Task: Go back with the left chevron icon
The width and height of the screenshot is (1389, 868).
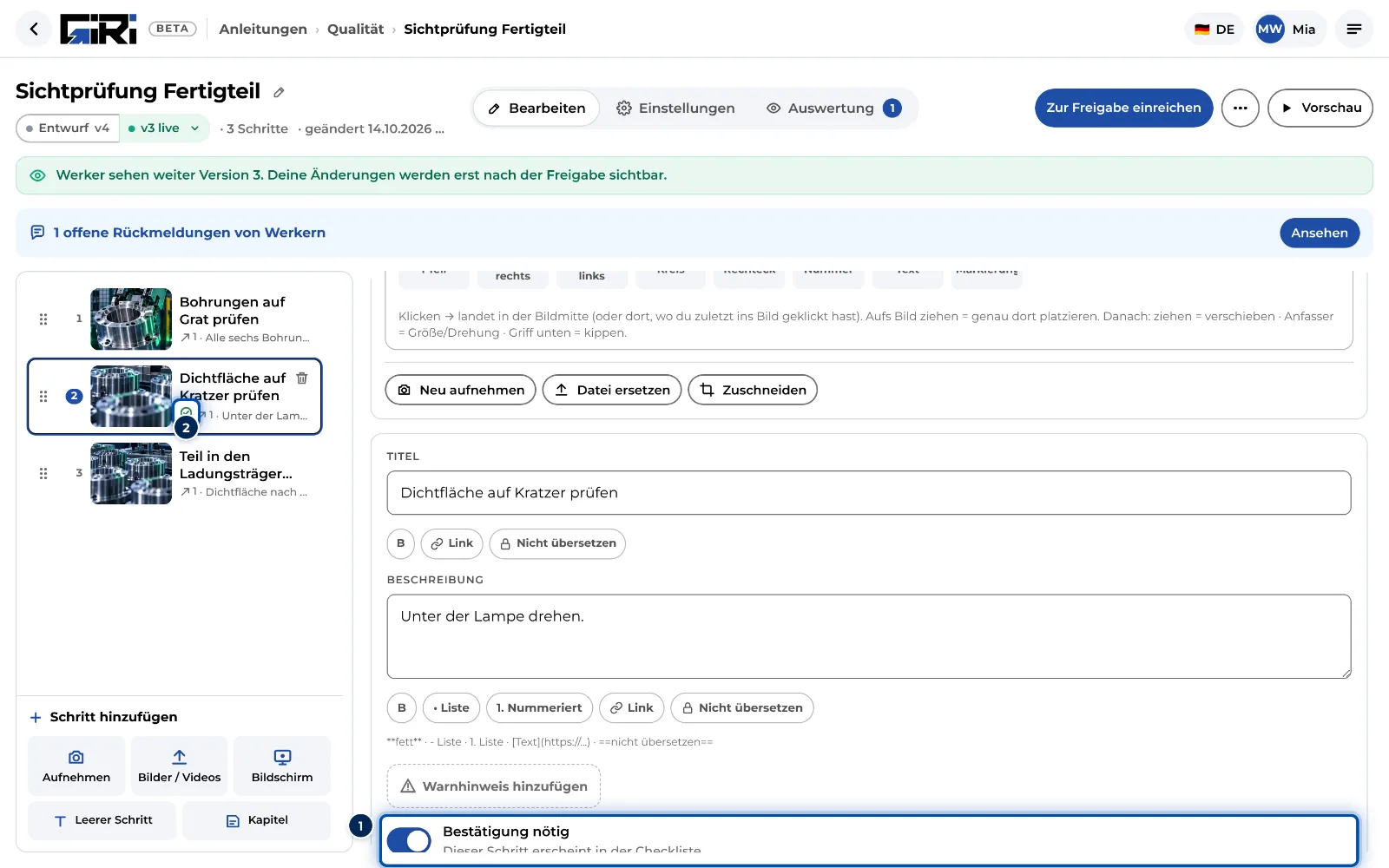Action: [x=34, y=29]
